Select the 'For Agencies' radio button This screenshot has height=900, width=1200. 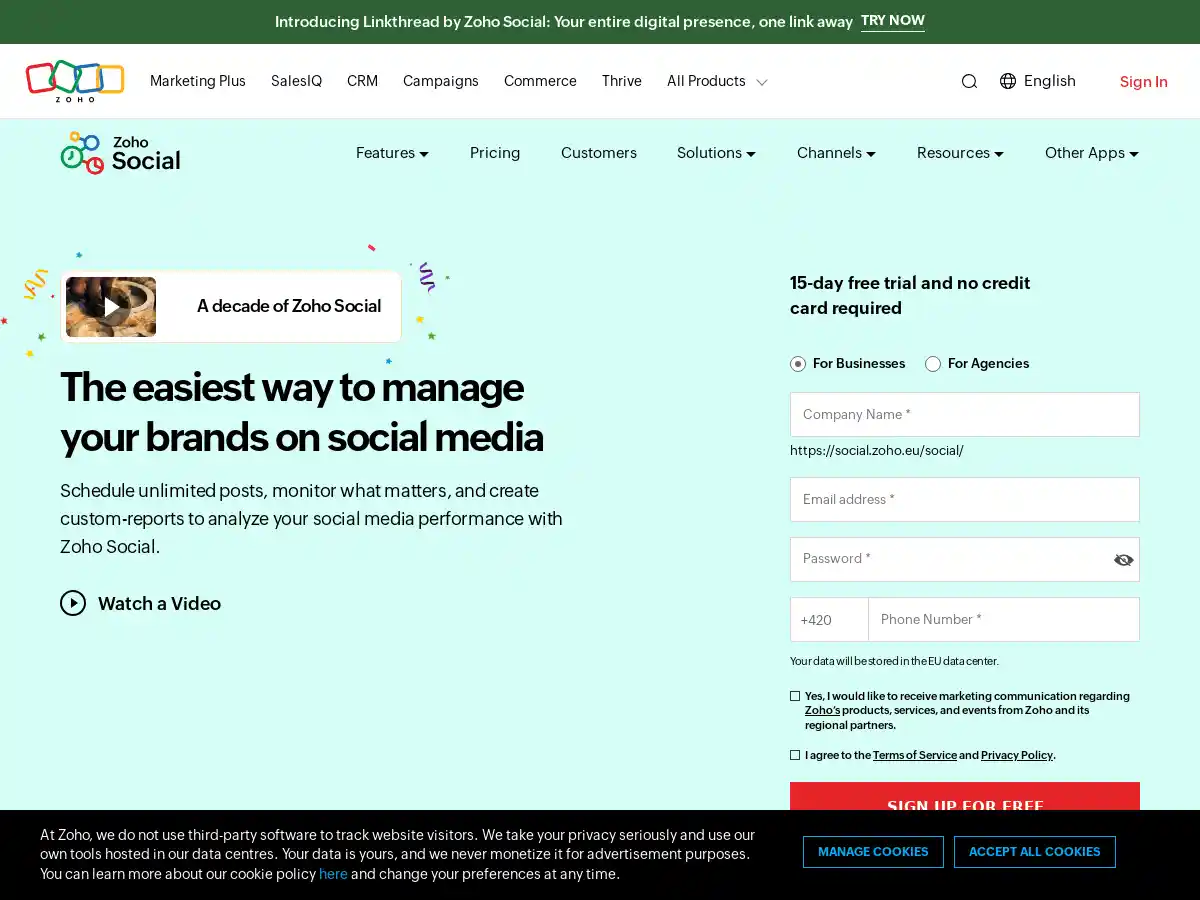point(932,364)
